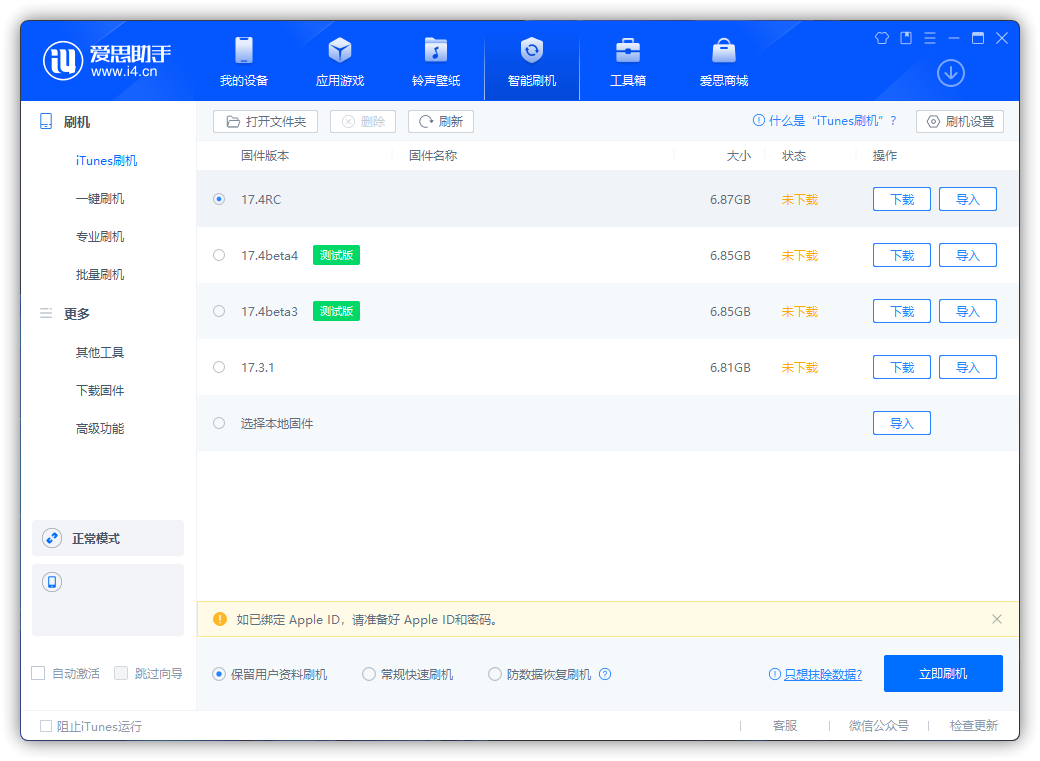Image resolution: width=1040 pixels, height=761 pixels.
Task: Click the 应用游戏 cube icon
Action: click(340, 50)
